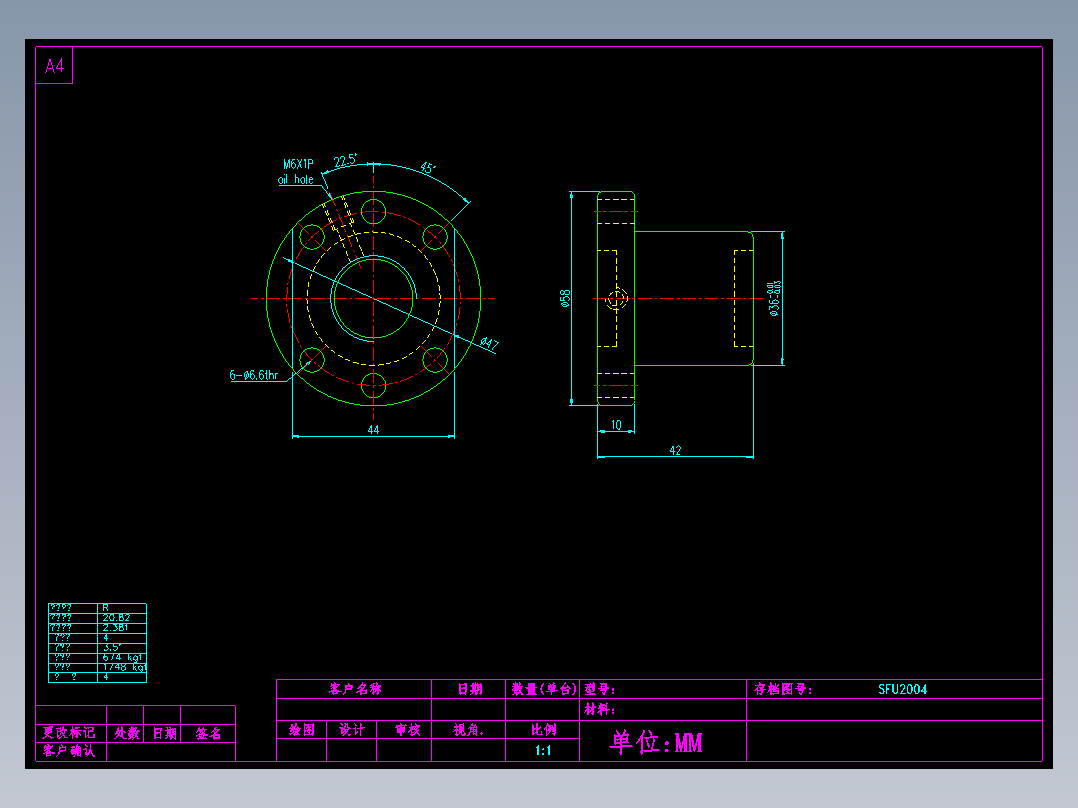The width and height of the screenshot is (1078, 808).
Task: Click the 客户确认 cell in revision block
Action: pyautogui.click(x=69, y=751)
